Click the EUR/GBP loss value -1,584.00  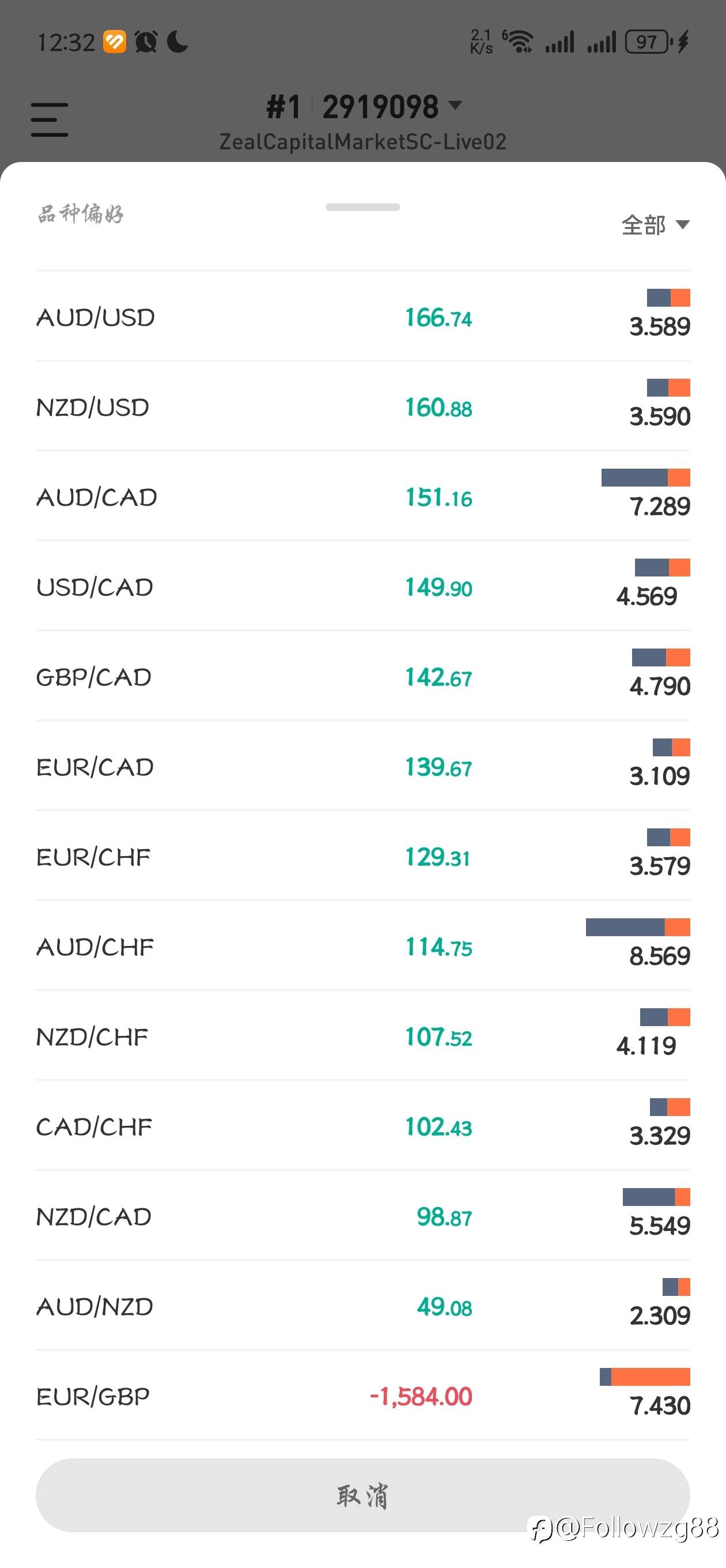click(x=421, y=1396)
